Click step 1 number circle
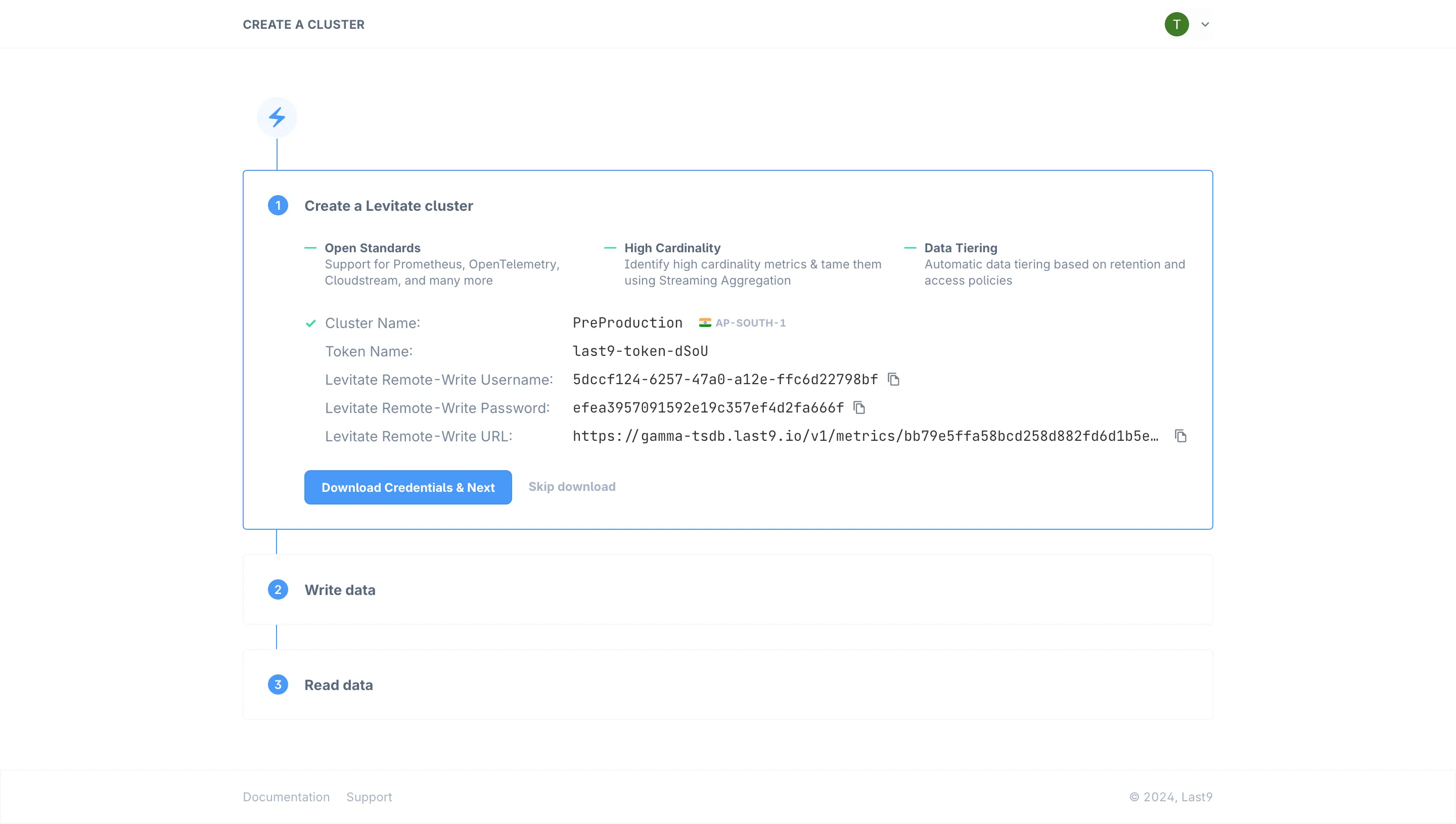 [x=278, y=205]
